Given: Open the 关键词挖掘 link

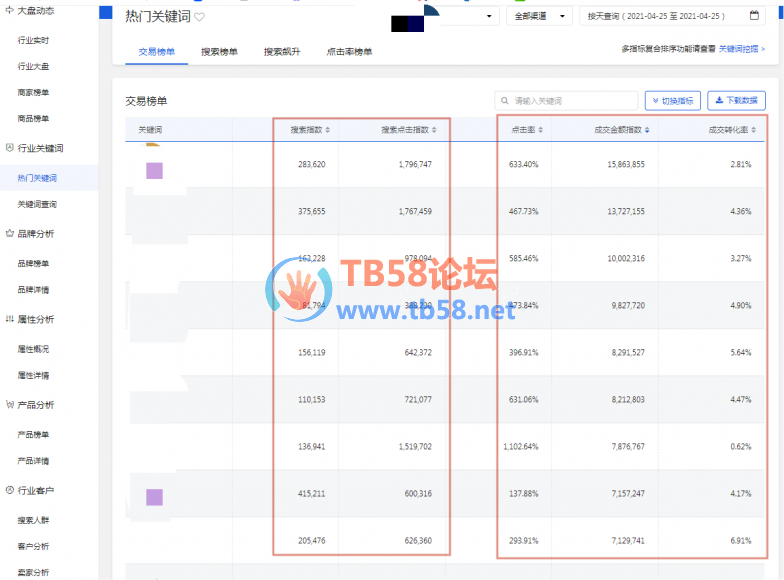Looking at the screenshot, I should click(x=742, y=49).
